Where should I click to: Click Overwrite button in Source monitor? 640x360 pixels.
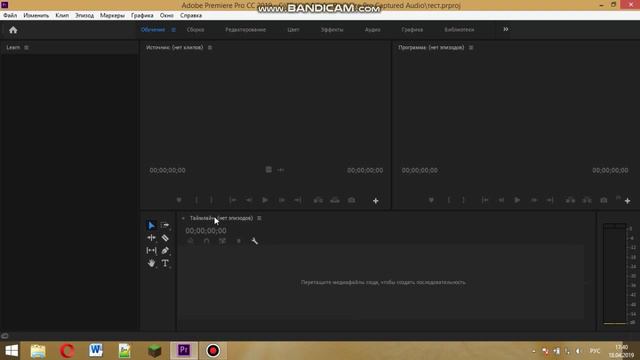[x=335, y=200]
